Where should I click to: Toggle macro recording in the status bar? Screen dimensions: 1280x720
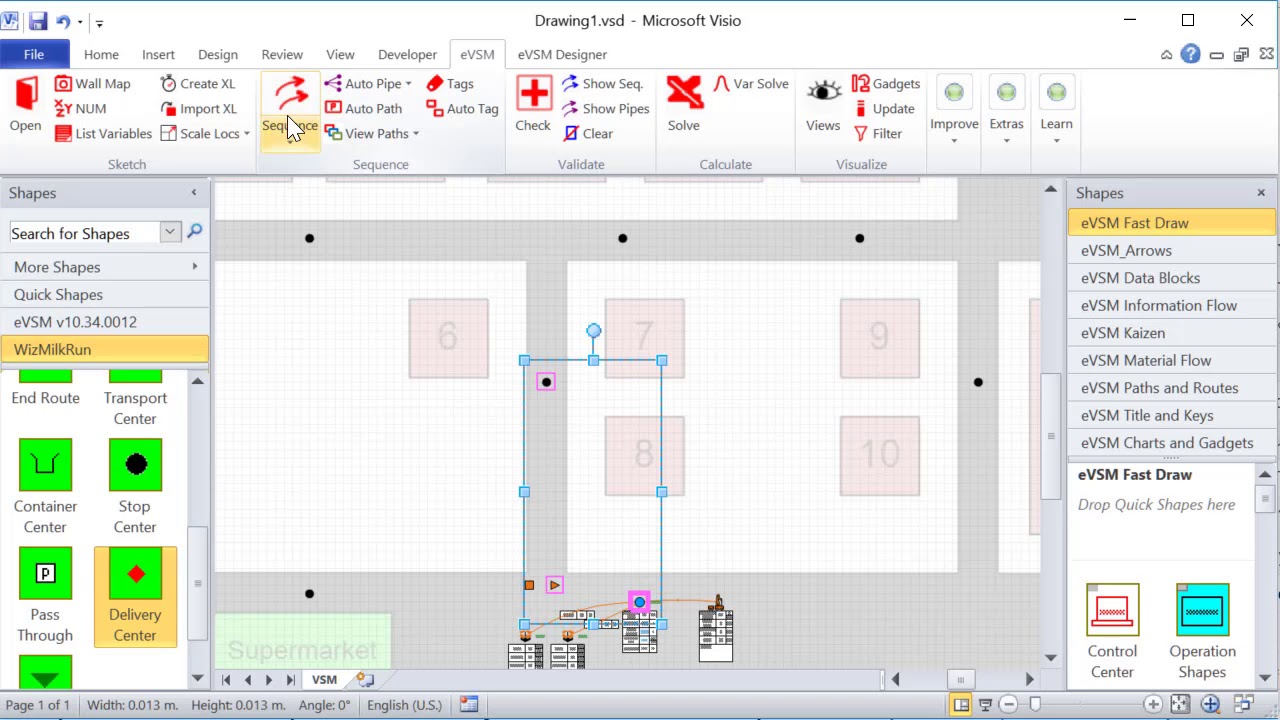469,705
